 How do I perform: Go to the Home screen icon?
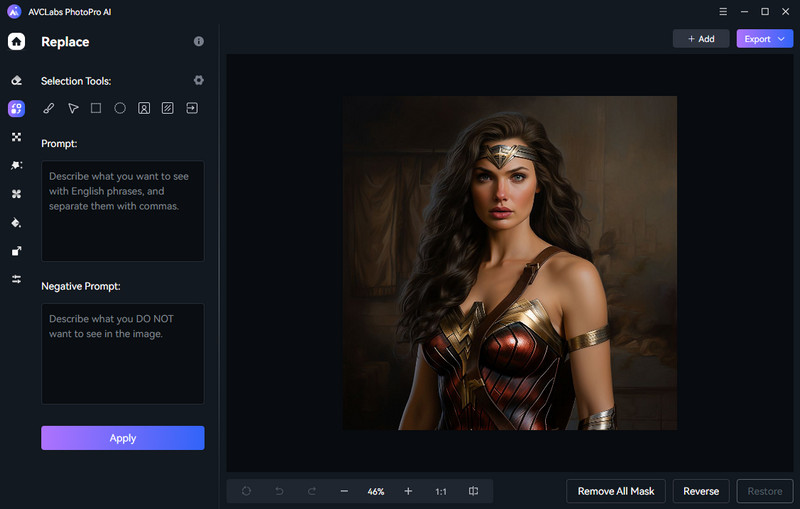16,42
